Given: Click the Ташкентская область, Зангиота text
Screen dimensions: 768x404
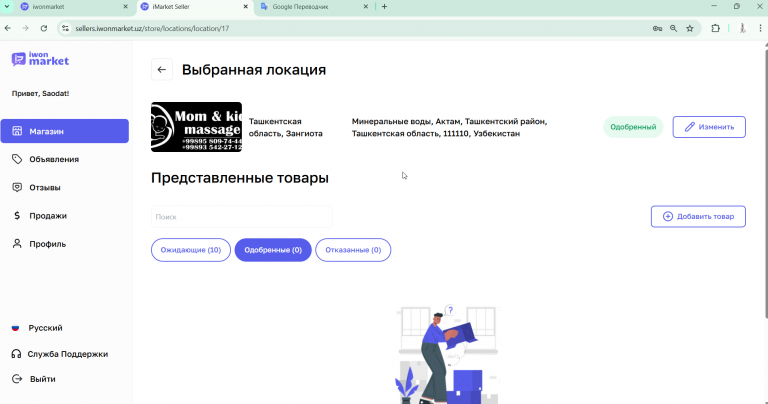Looking at the screenshot, I should (x=286, y=127).
